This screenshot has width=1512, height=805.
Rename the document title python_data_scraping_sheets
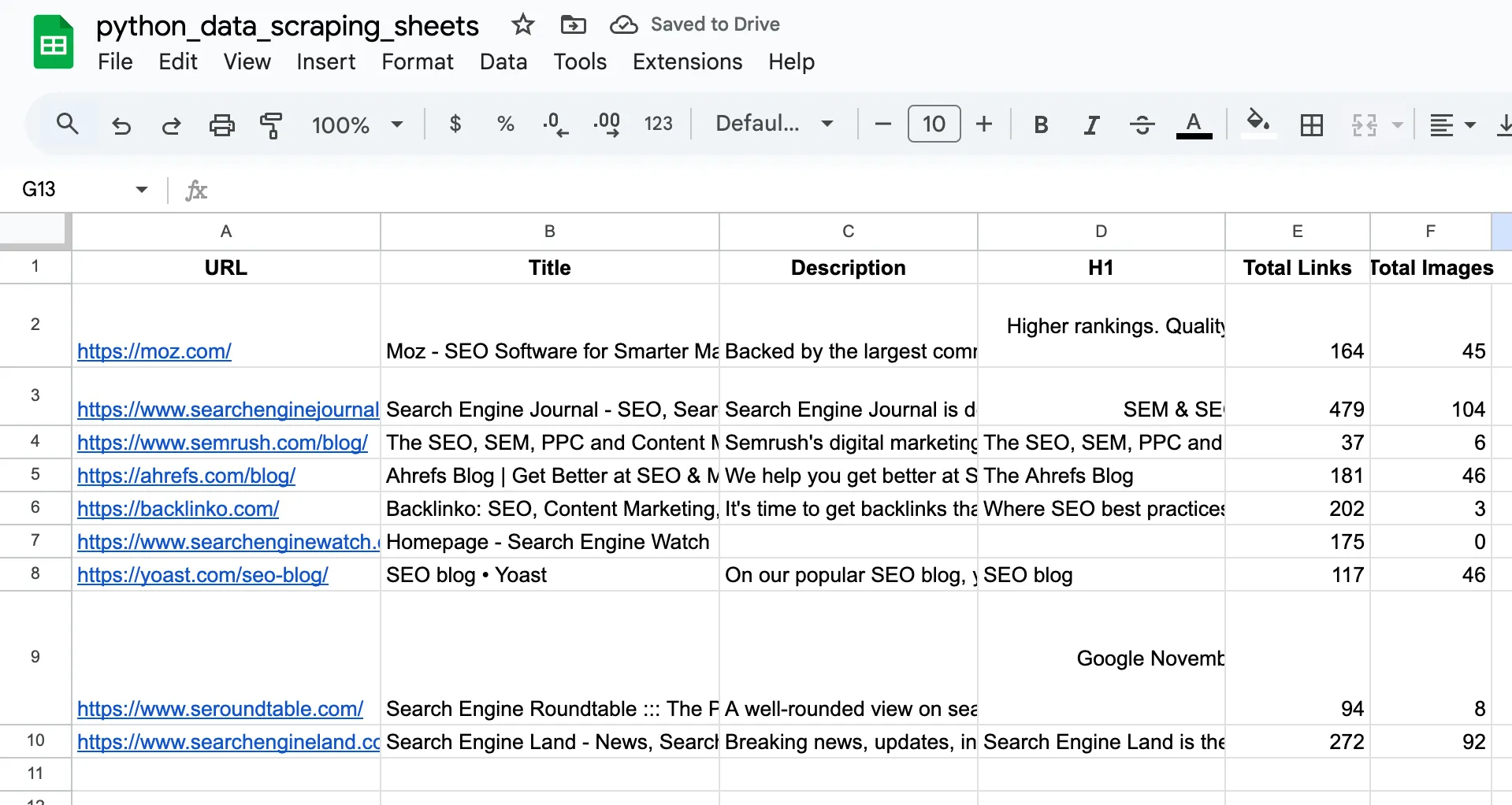tap(288, 26)
